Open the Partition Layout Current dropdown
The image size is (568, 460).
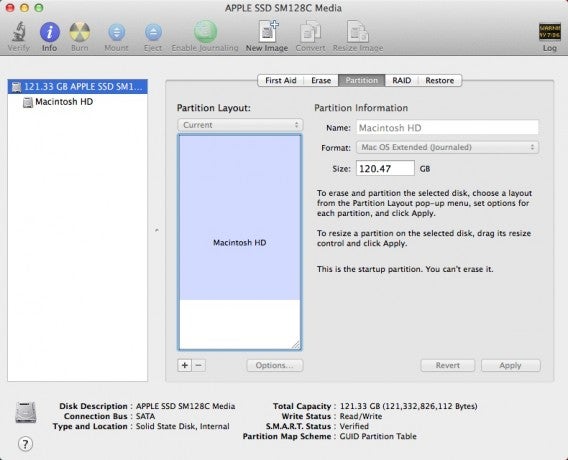(x=240, y=125)
